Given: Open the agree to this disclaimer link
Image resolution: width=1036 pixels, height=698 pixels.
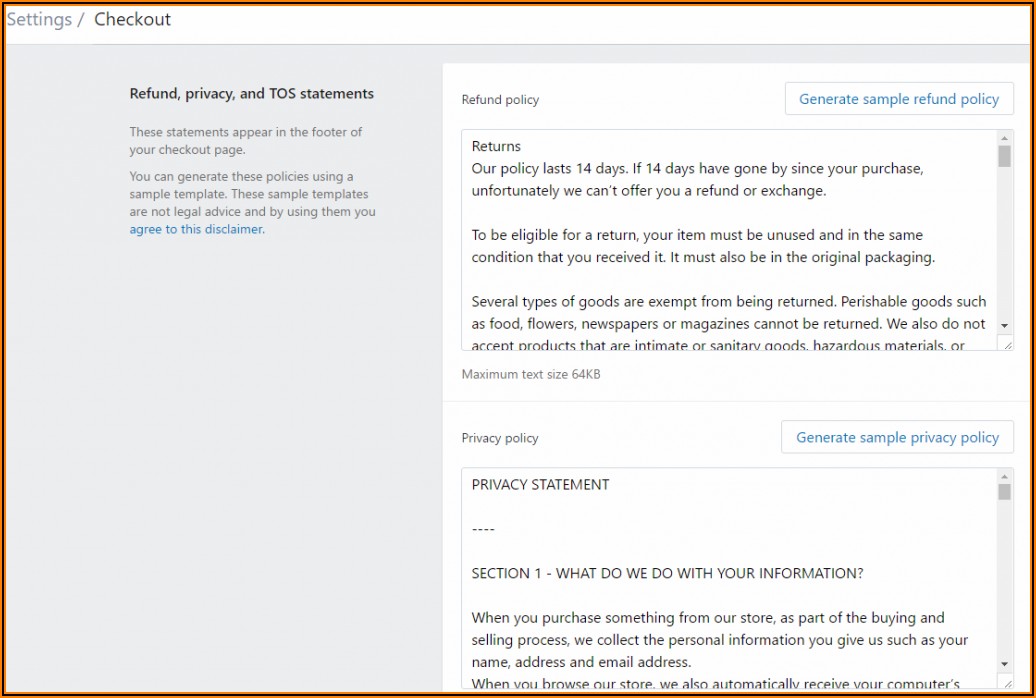Looking at the screenshot, I should coord(196,229).
